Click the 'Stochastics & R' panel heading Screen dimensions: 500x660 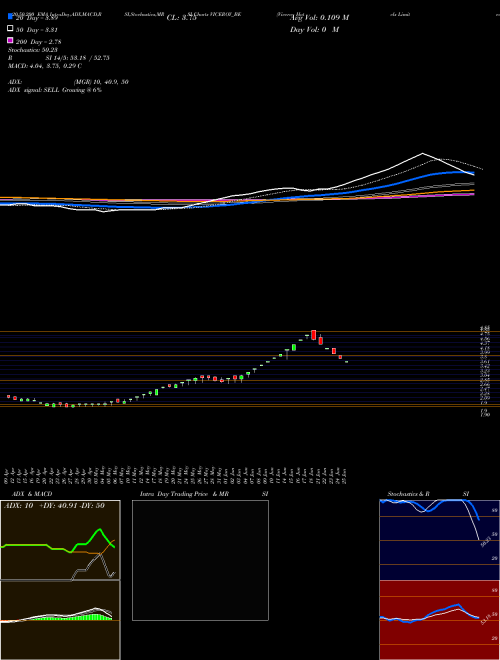pos(409,494)
